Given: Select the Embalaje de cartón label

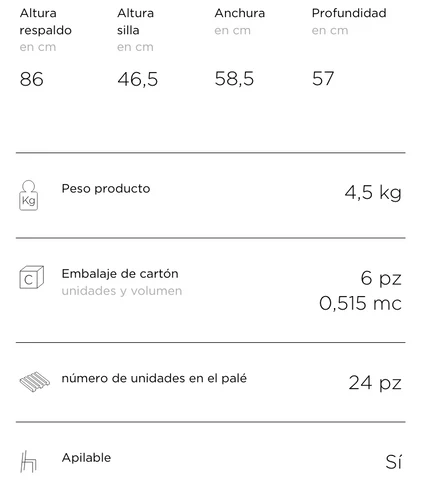Looking at the screenshot, I should pos(120,274).
